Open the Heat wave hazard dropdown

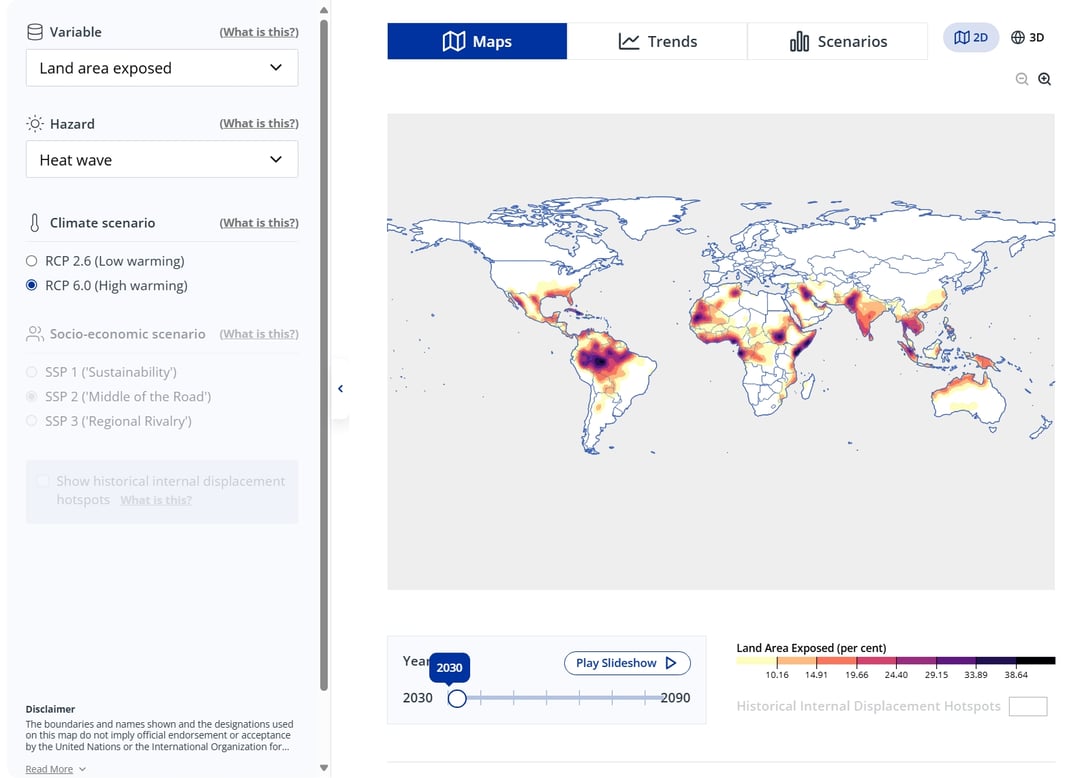pyautogui.click(x=161, y=159)
